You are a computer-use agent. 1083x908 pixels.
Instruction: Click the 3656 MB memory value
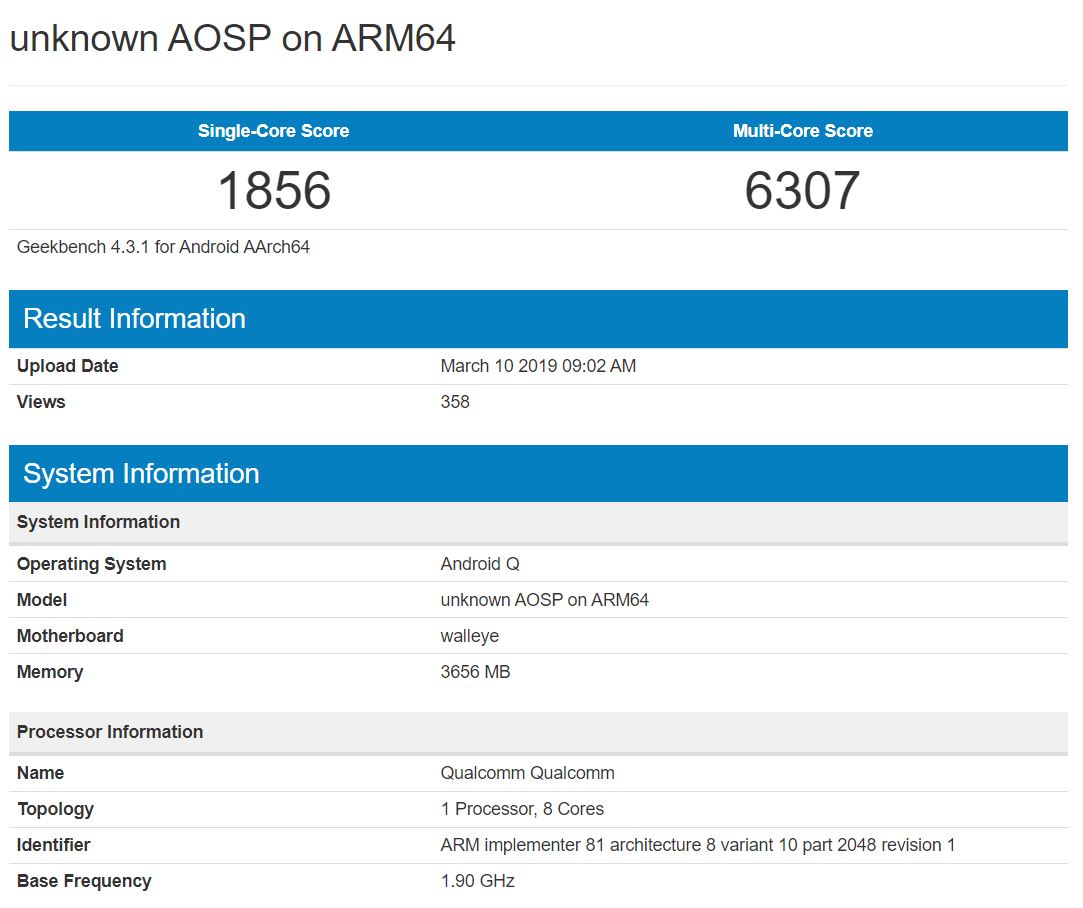475,672
